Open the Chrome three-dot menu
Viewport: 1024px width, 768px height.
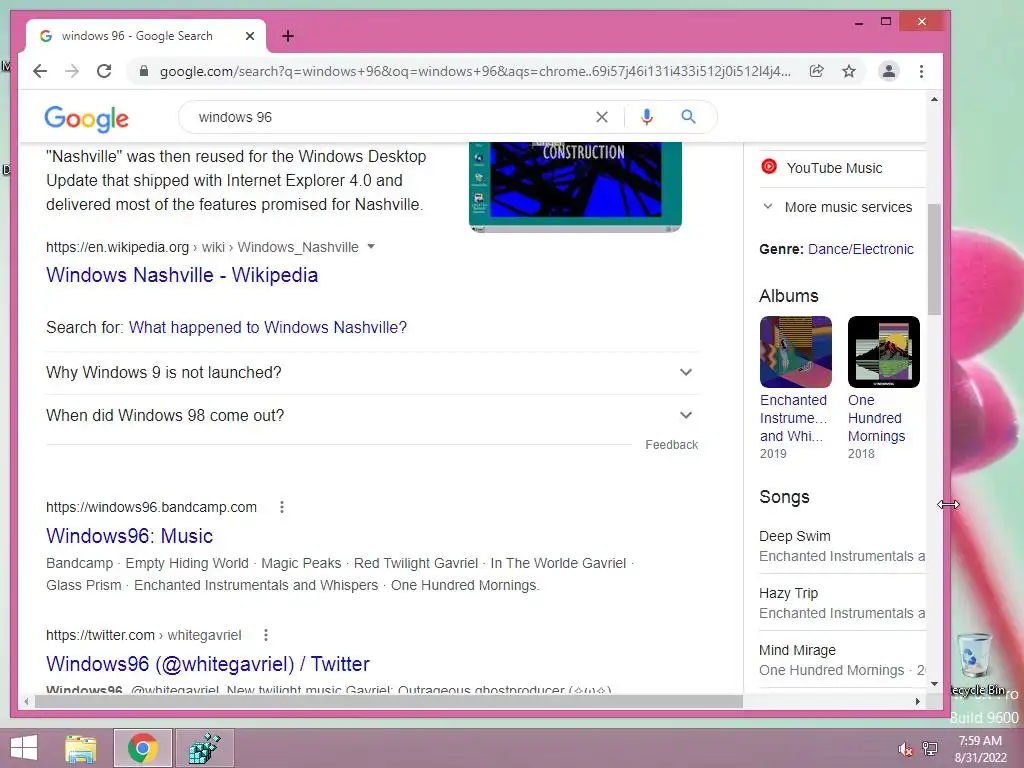(x=921, y=71)
